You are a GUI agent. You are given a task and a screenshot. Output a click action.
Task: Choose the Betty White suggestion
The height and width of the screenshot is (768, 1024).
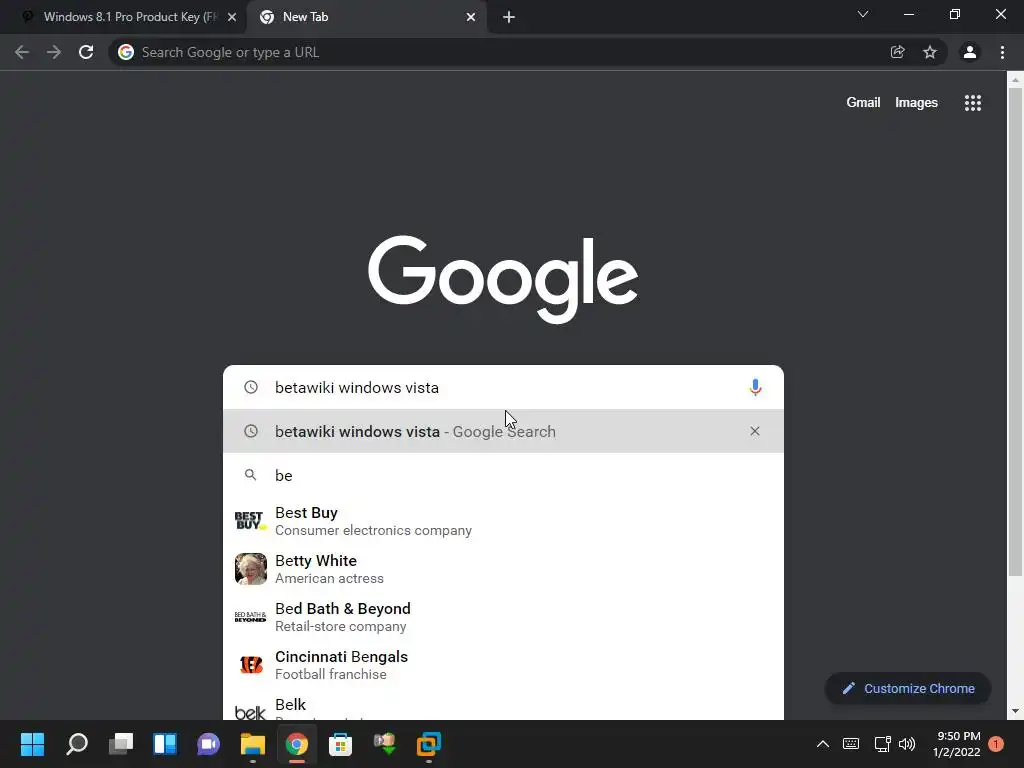coord(503,569)
